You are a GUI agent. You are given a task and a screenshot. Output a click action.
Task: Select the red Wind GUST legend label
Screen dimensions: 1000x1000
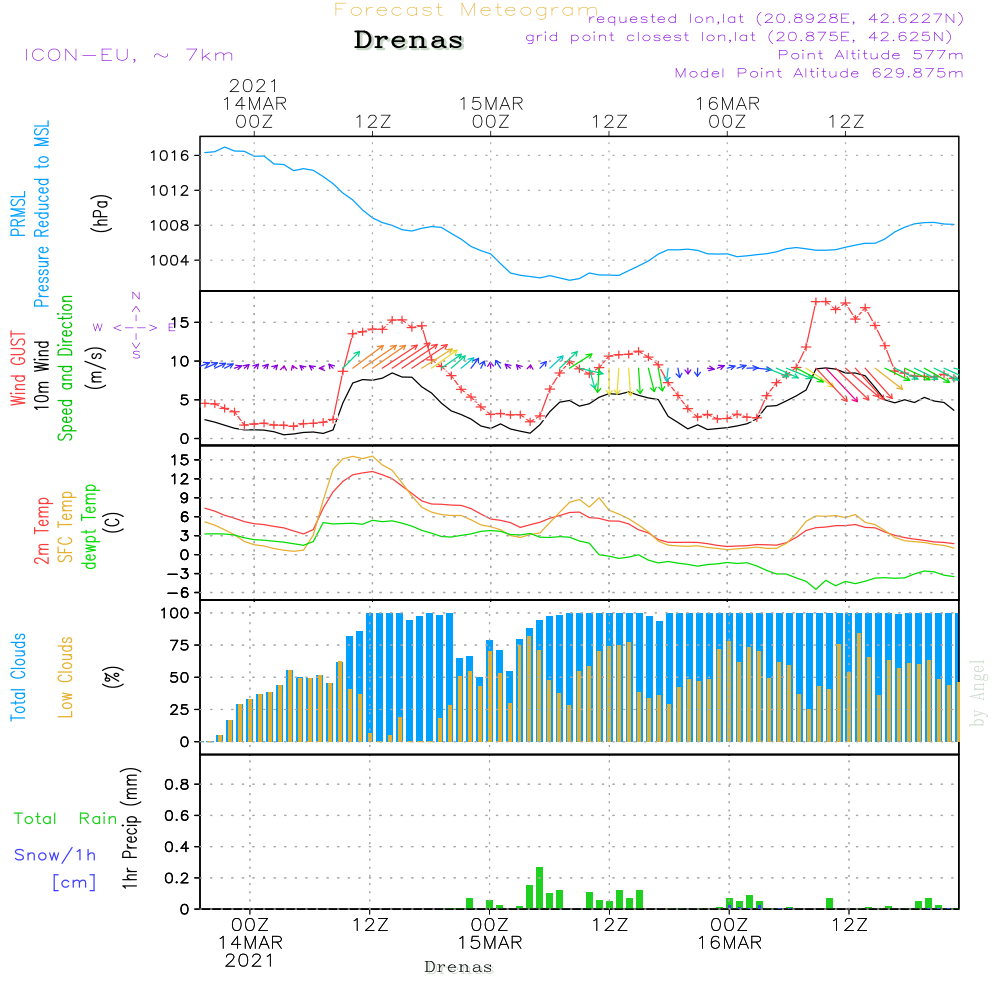pyautogui.click(x=17, y=368)
